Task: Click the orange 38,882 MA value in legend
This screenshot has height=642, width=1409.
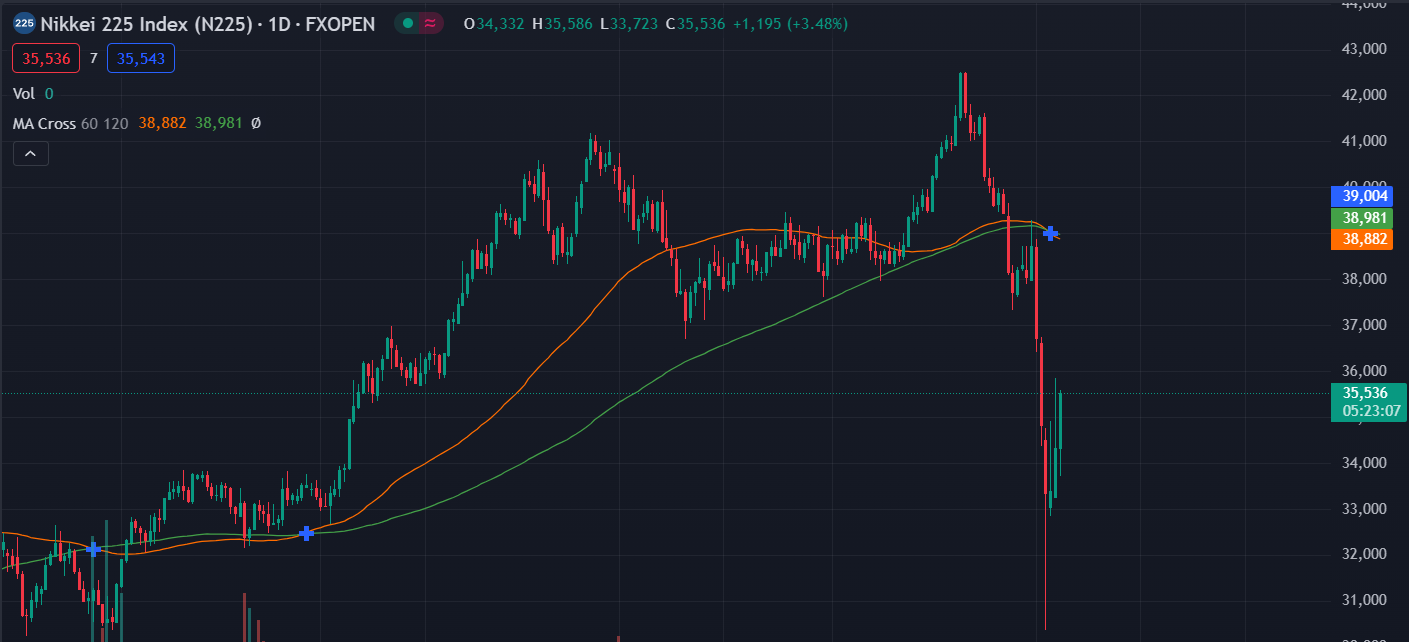Action: (x=162, y=123)
